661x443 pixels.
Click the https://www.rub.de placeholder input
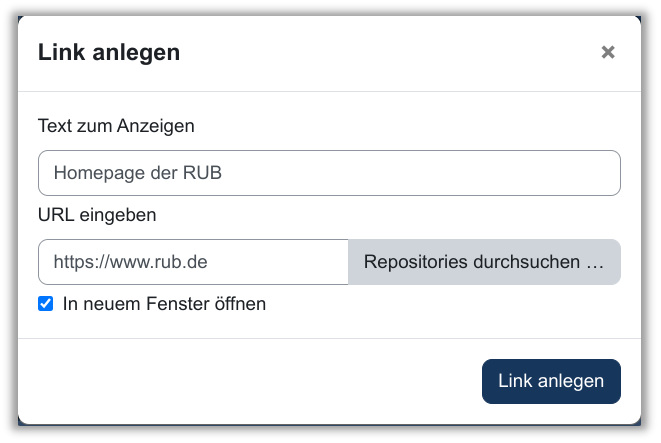193,262
